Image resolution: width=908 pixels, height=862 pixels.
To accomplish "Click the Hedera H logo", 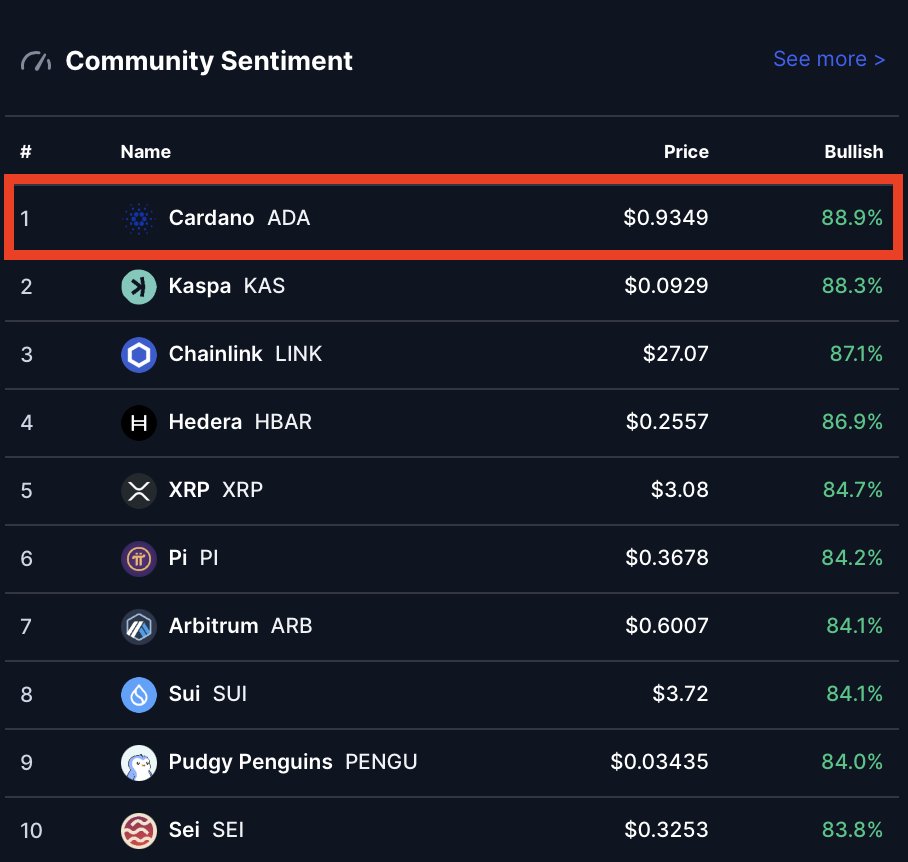I will pyautogui.click(x=139, y=423).
